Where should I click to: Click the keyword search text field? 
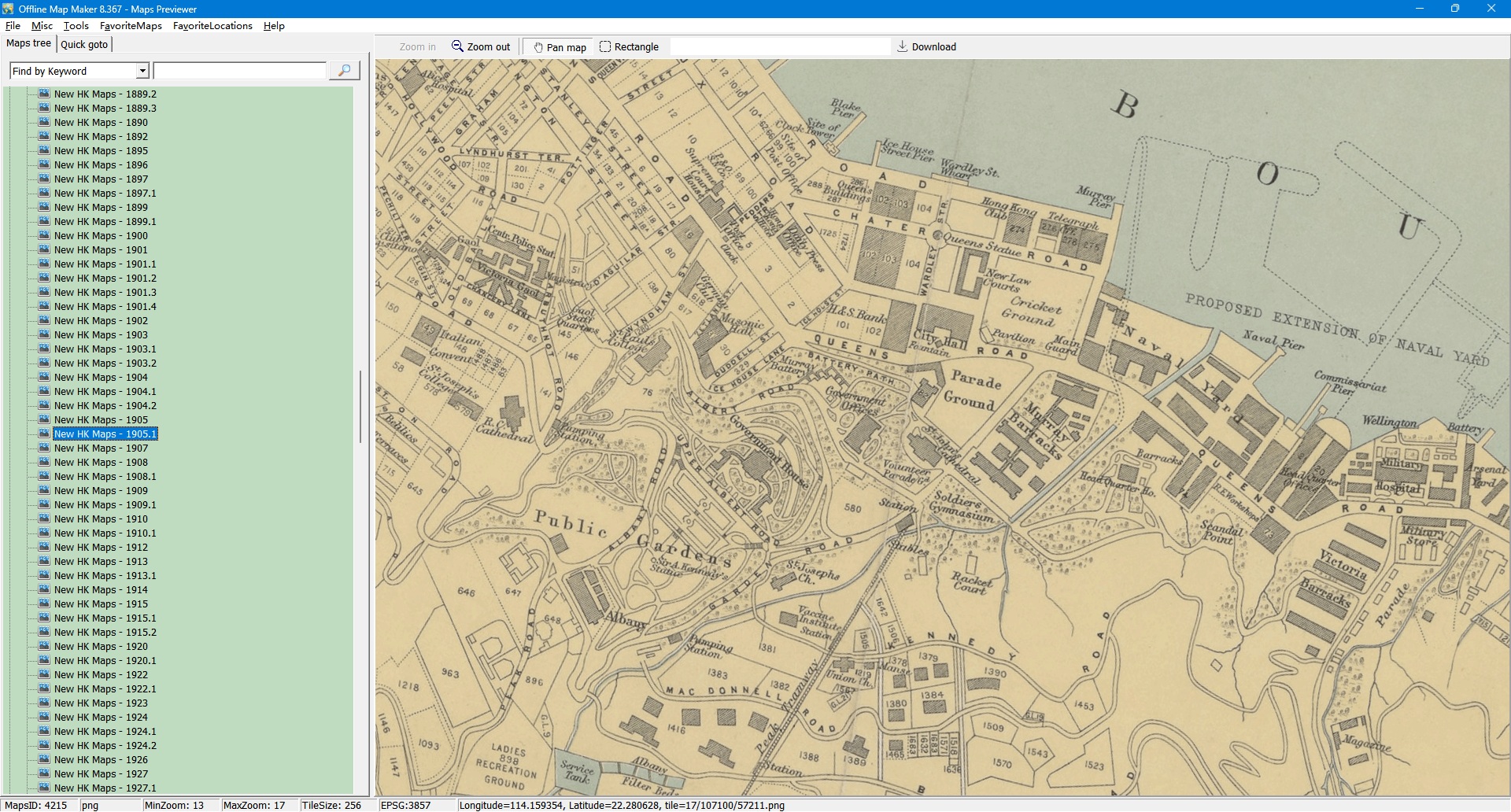point(240,71)
